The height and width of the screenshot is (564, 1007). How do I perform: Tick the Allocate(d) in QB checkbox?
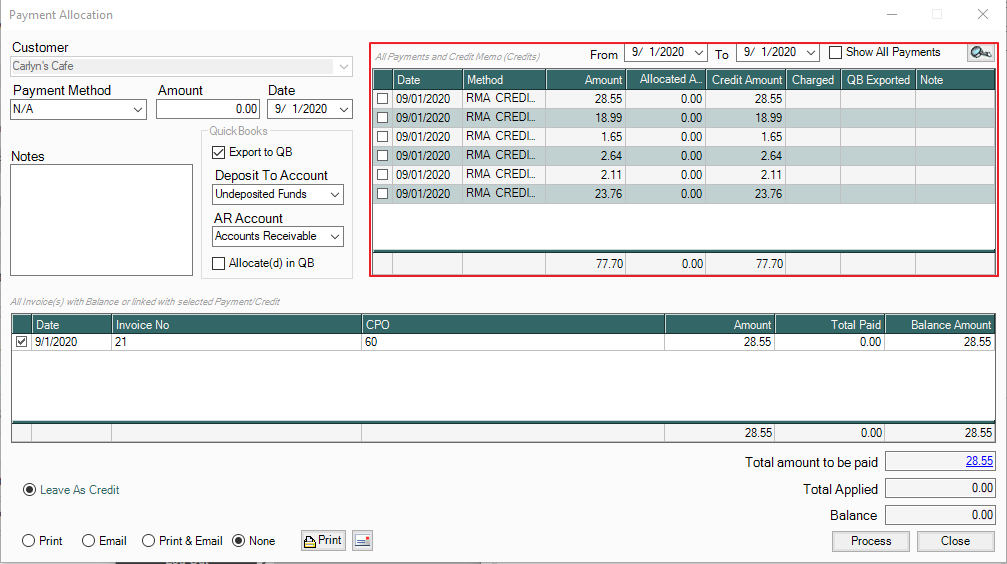(x=219, y=263)
